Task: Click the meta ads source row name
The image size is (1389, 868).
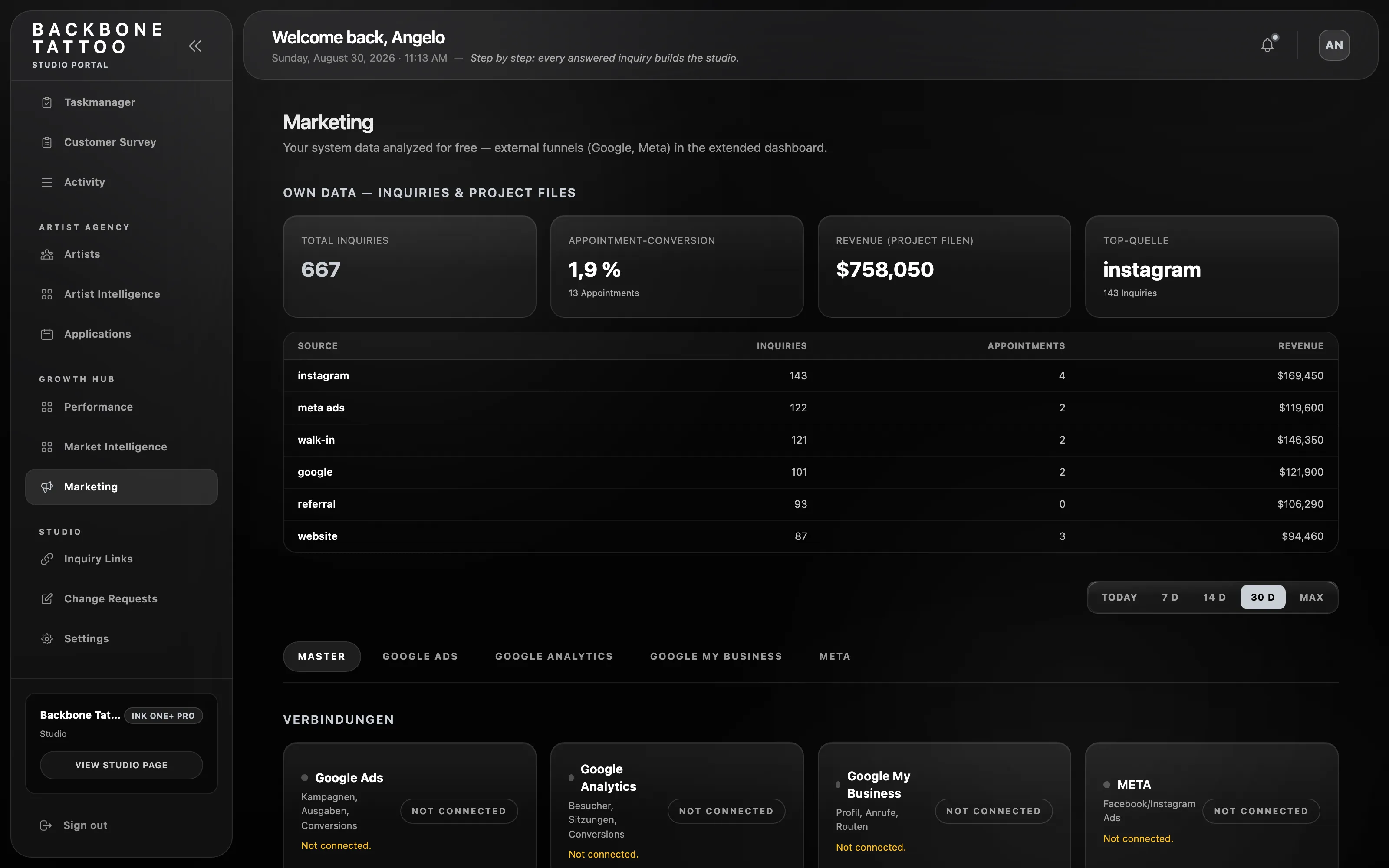Action: pyautogui.click(x=321, y=408)
